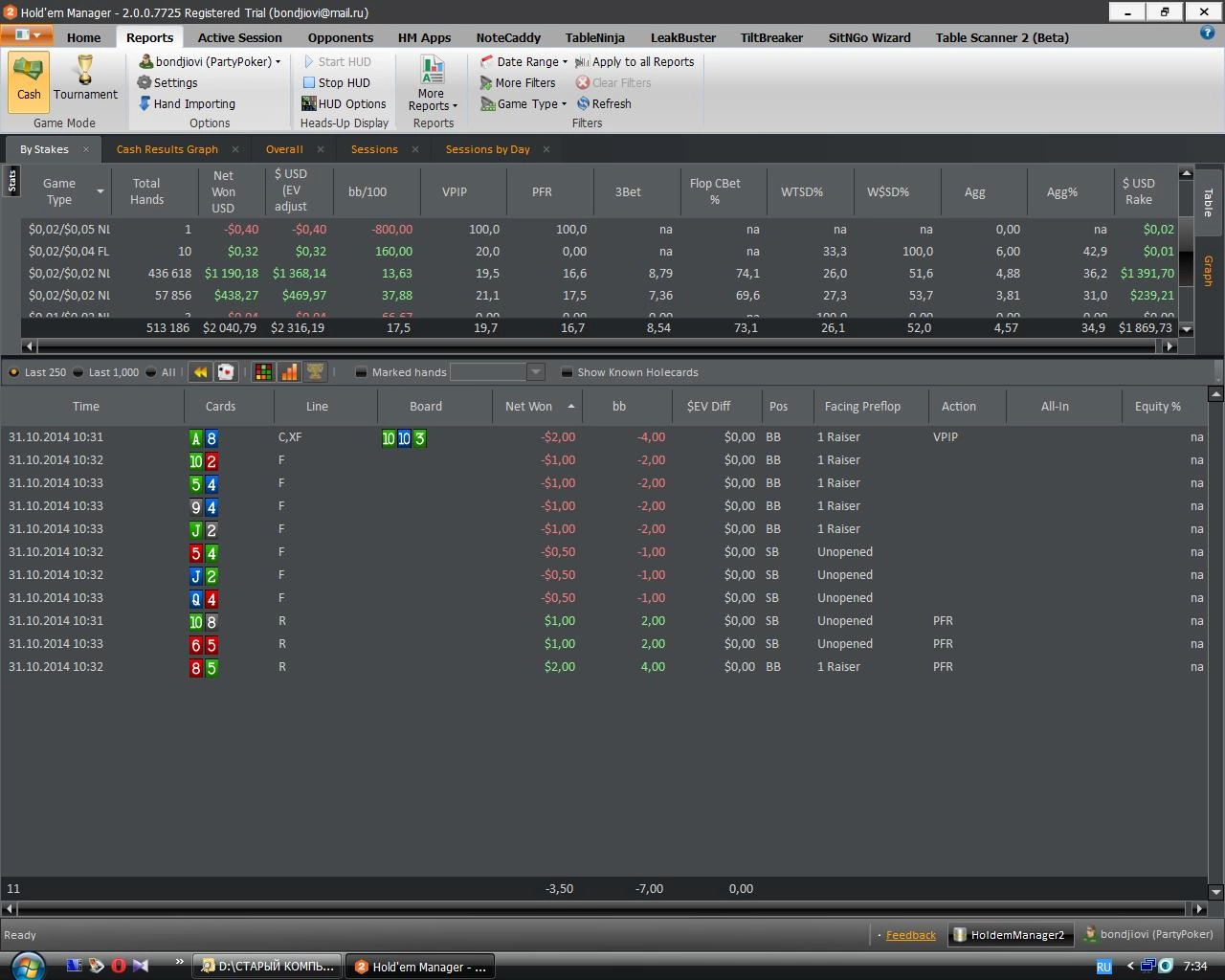Open the NoteCaddy tab
This screenshot has height=980, width=1225.
pos(508,37)
